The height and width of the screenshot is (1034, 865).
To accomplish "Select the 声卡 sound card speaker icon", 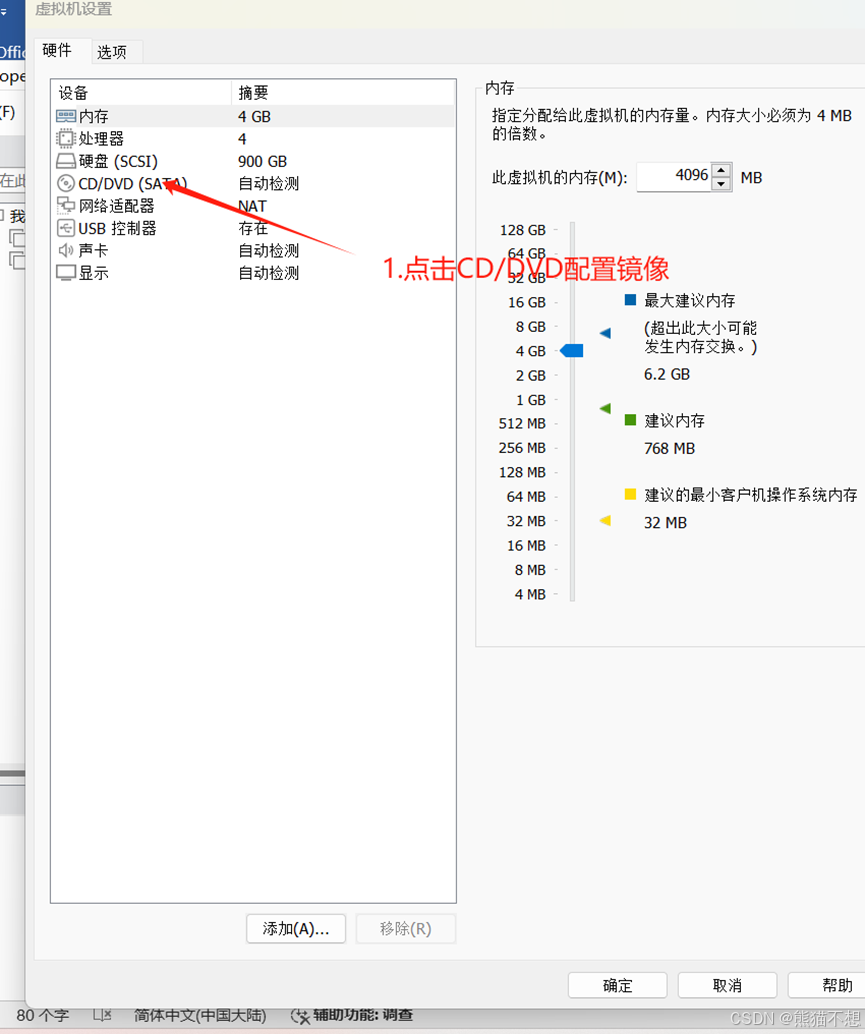I will click(66, 251).
